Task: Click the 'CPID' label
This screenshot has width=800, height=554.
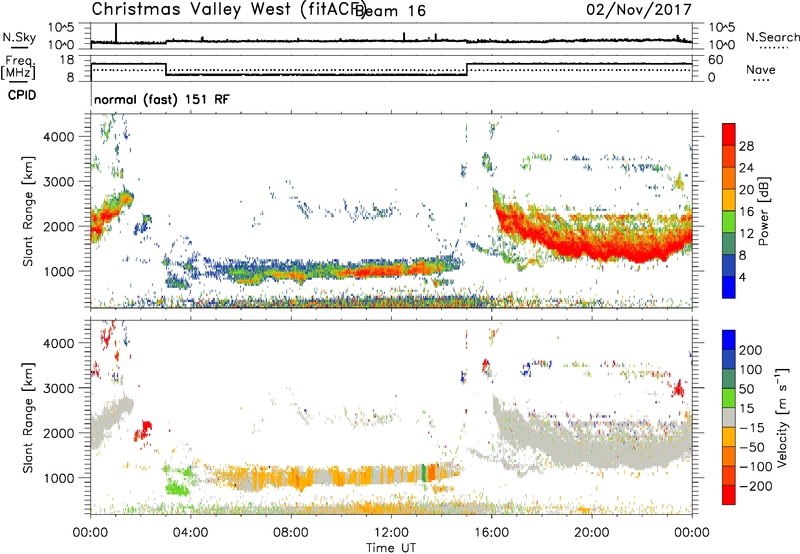Action: pos(22,95)
